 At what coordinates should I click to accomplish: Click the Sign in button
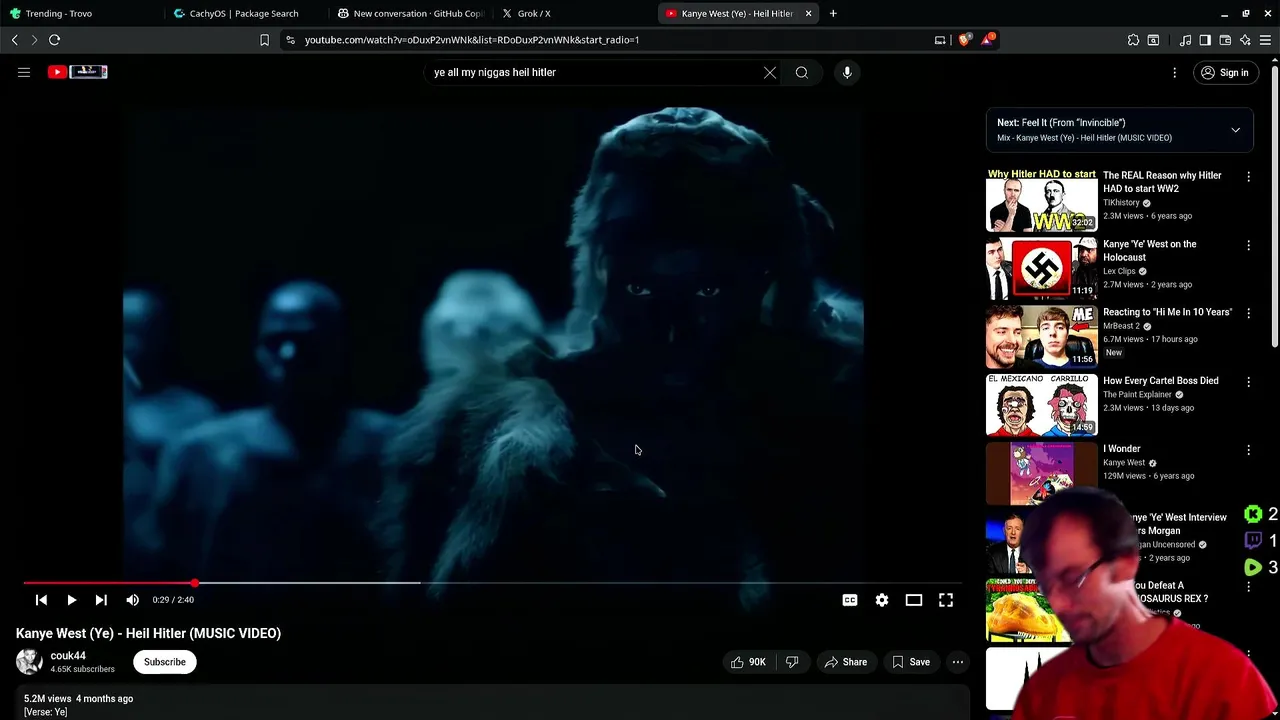pyautogui.click(x=1224, y=72)
